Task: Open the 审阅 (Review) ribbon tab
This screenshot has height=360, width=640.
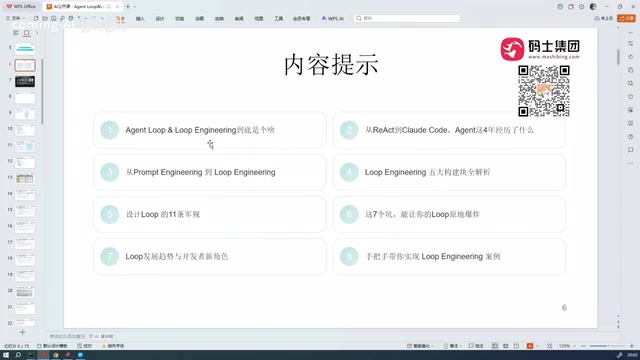Action: tap(239, 19)
